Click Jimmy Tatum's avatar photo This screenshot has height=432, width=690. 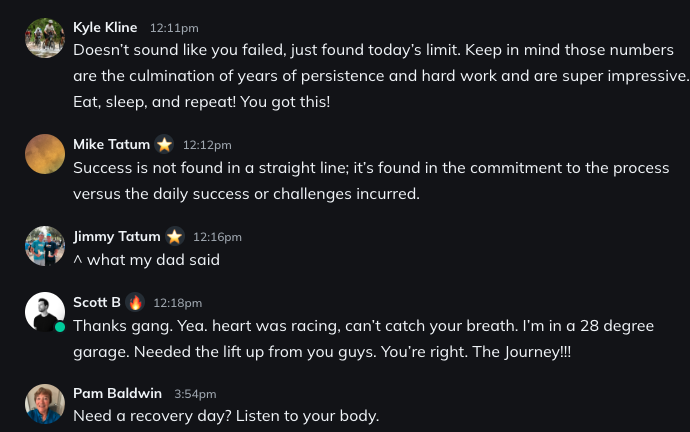coord(45,246)
